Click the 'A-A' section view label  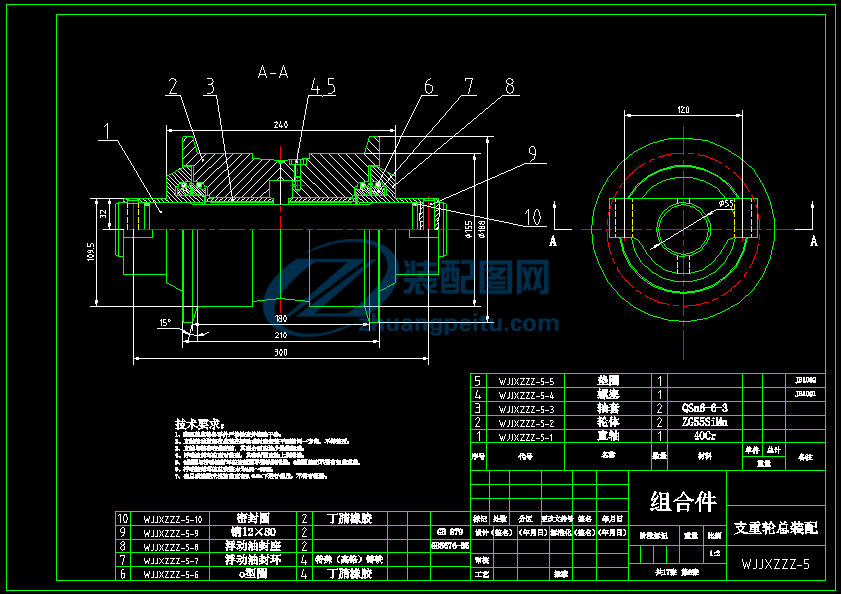273,72
